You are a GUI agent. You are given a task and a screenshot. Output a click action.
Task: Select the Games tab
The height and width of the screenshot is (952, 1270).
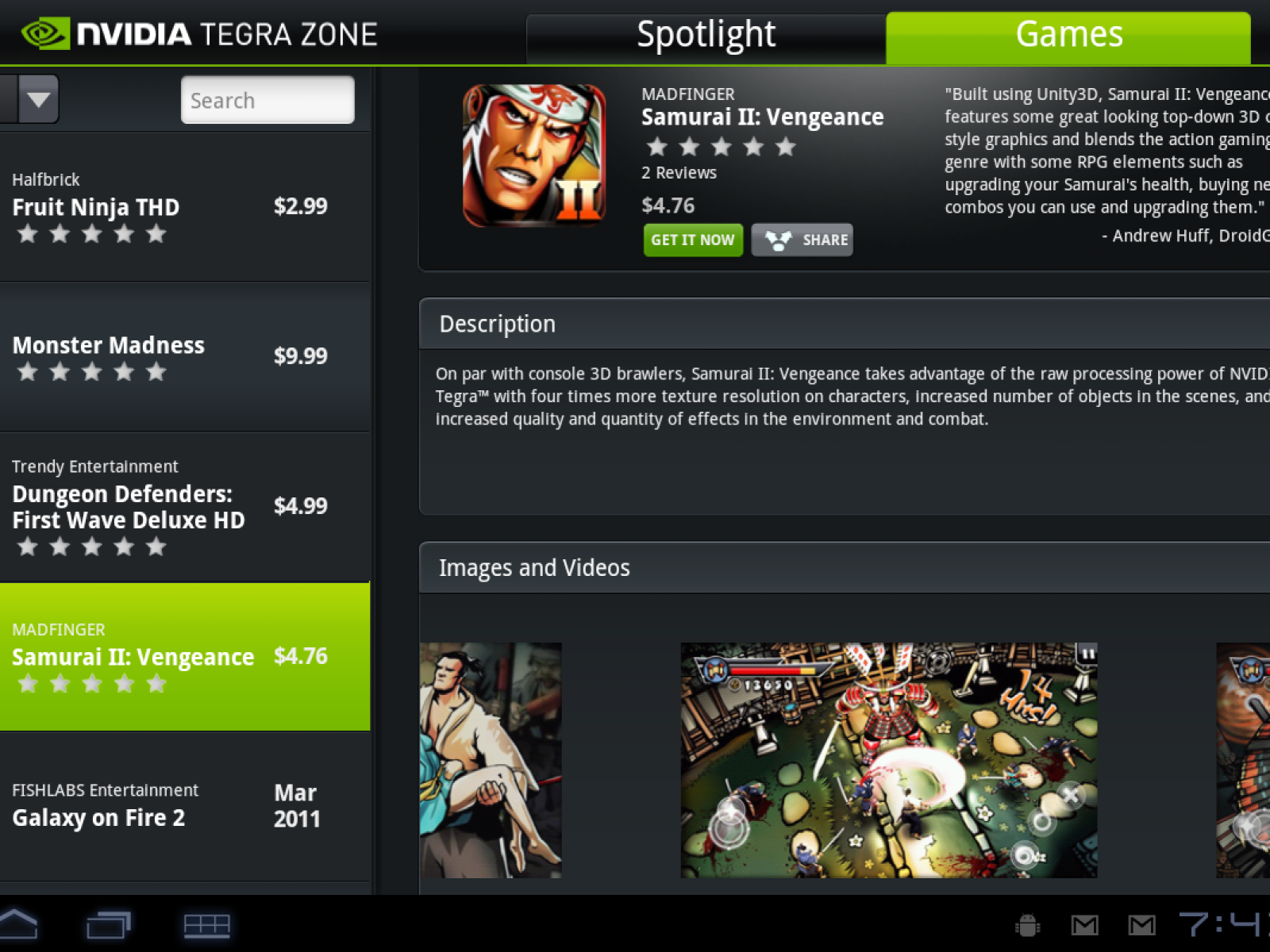point(1068,36)
